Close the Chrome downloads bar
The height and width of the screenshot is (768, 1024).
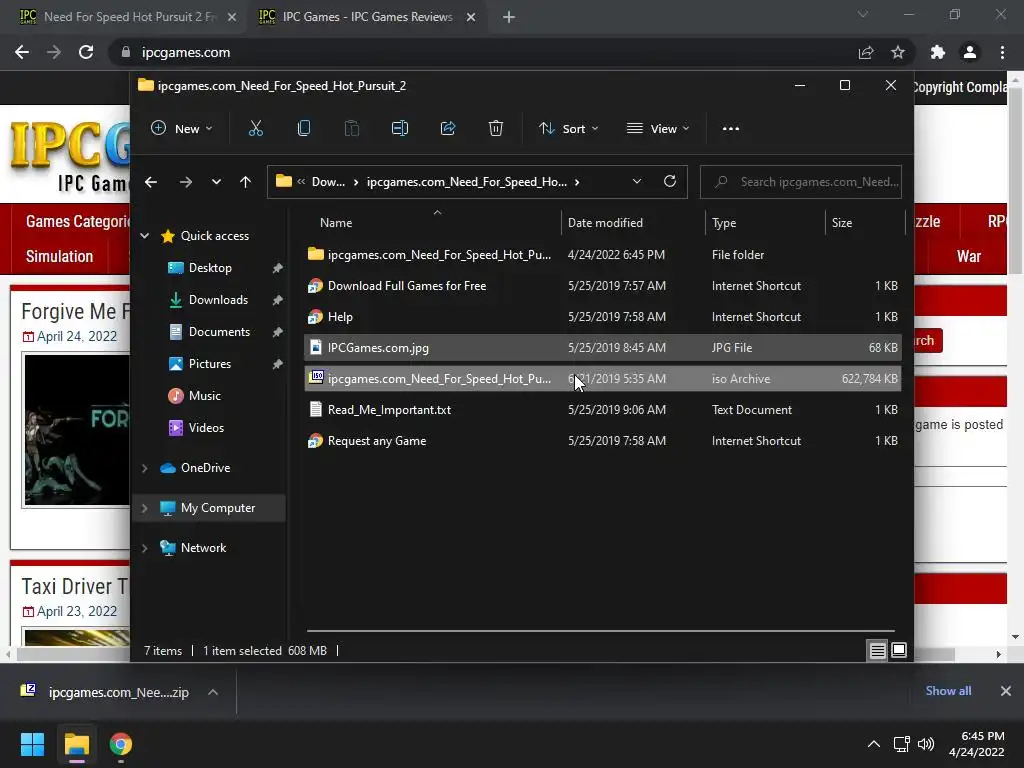click(x=1006, y=691)
